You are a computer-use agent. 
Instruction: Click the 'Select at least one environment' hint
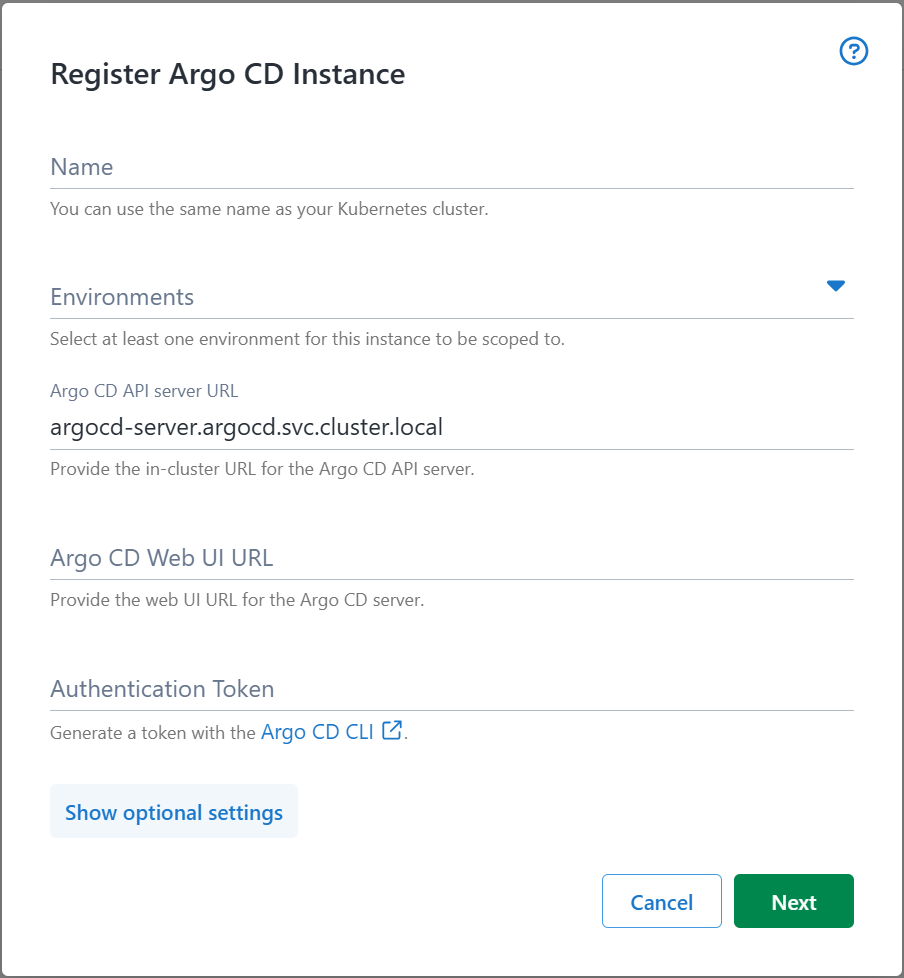pos(307,339)
